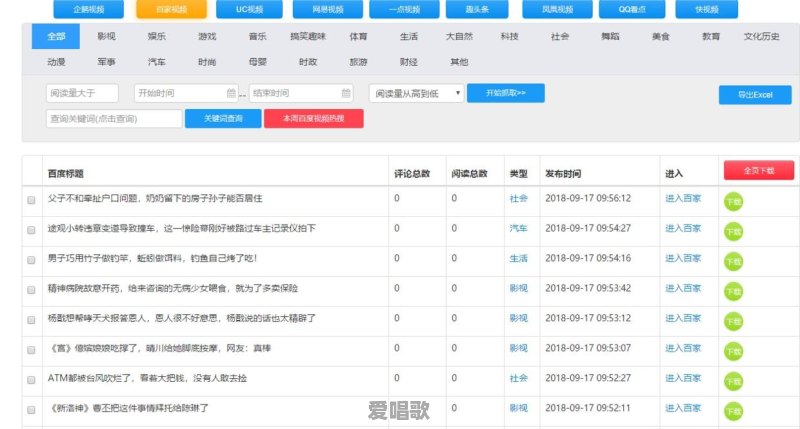Click the 导出Excel button

point(755,95)
